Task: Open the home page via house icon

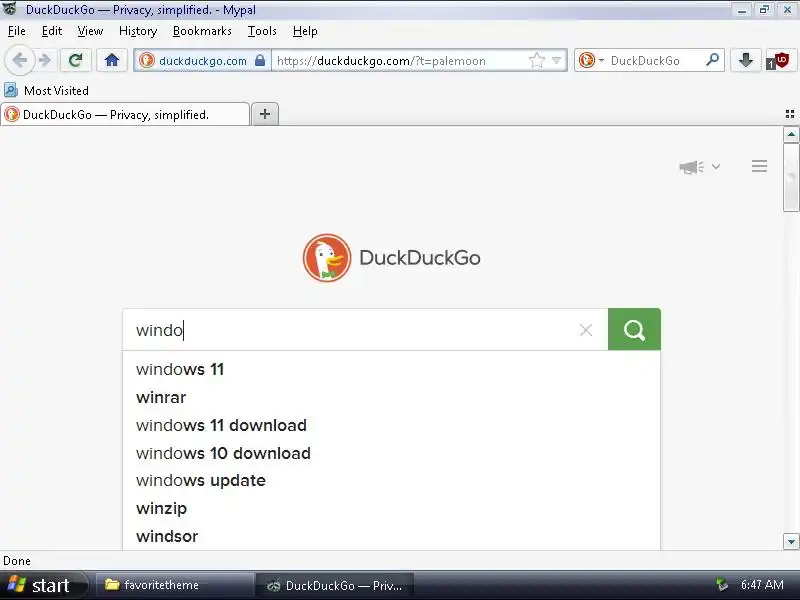Action: point(112,60)
